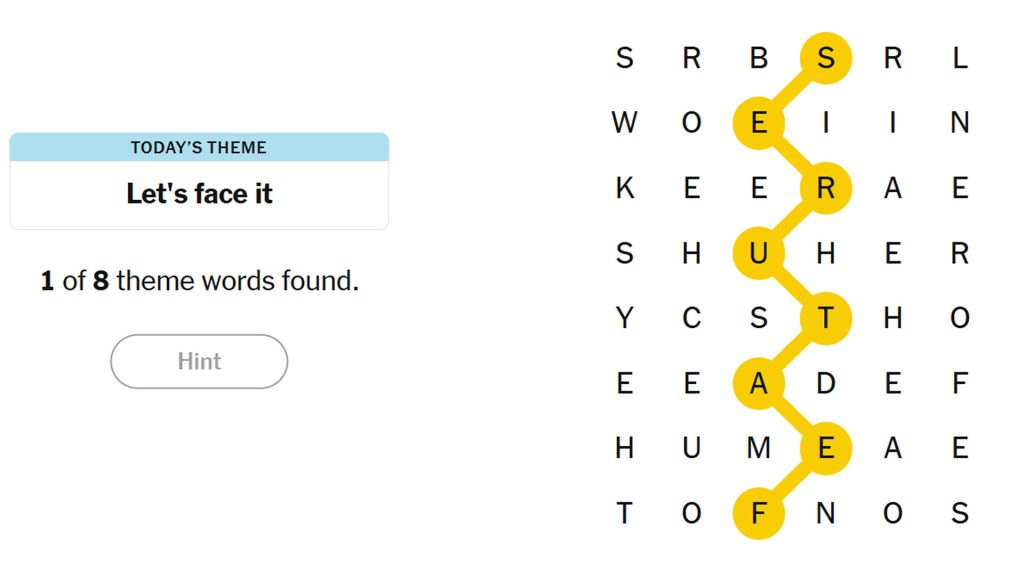The width and height of the screenshot is (1024, 576).
Task: Select the highlighted S starting the found word
Action: tap(826, 57)
